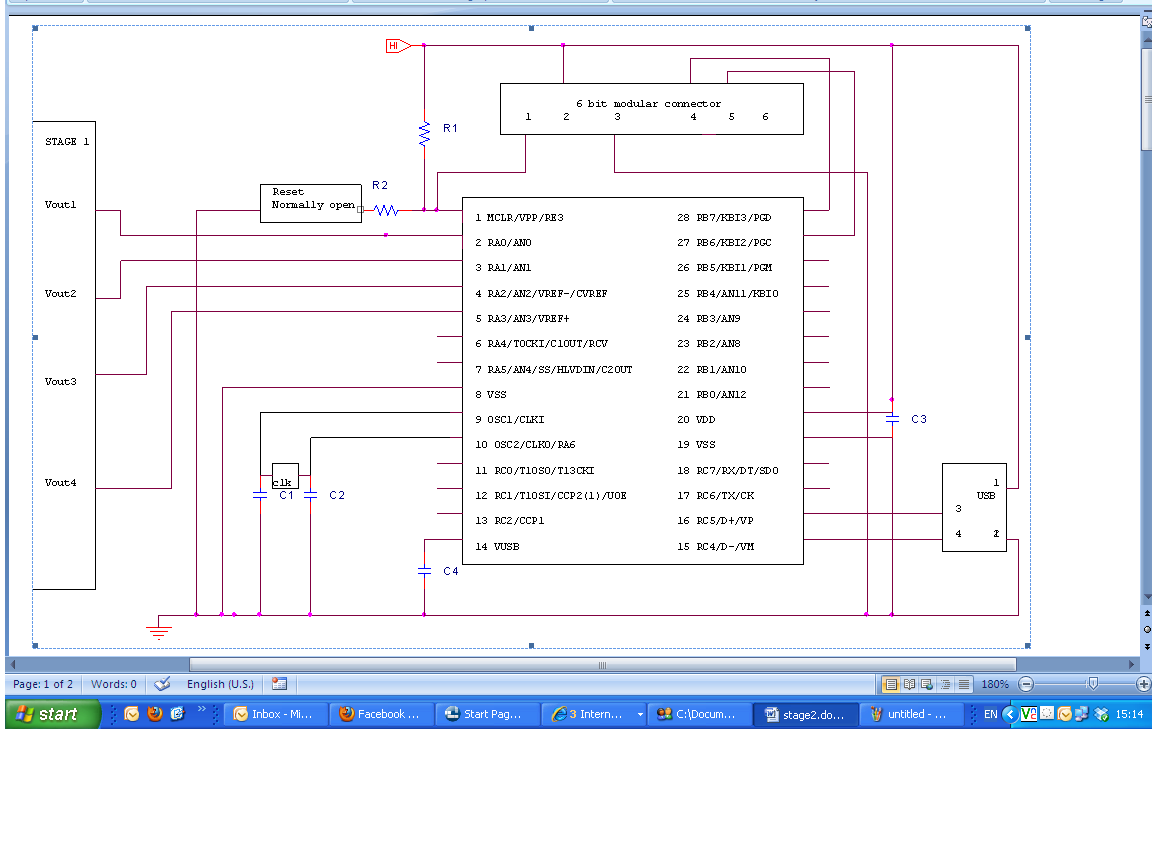
Task: Launch the third Quick Launch icon
Action: coord(177,714)
